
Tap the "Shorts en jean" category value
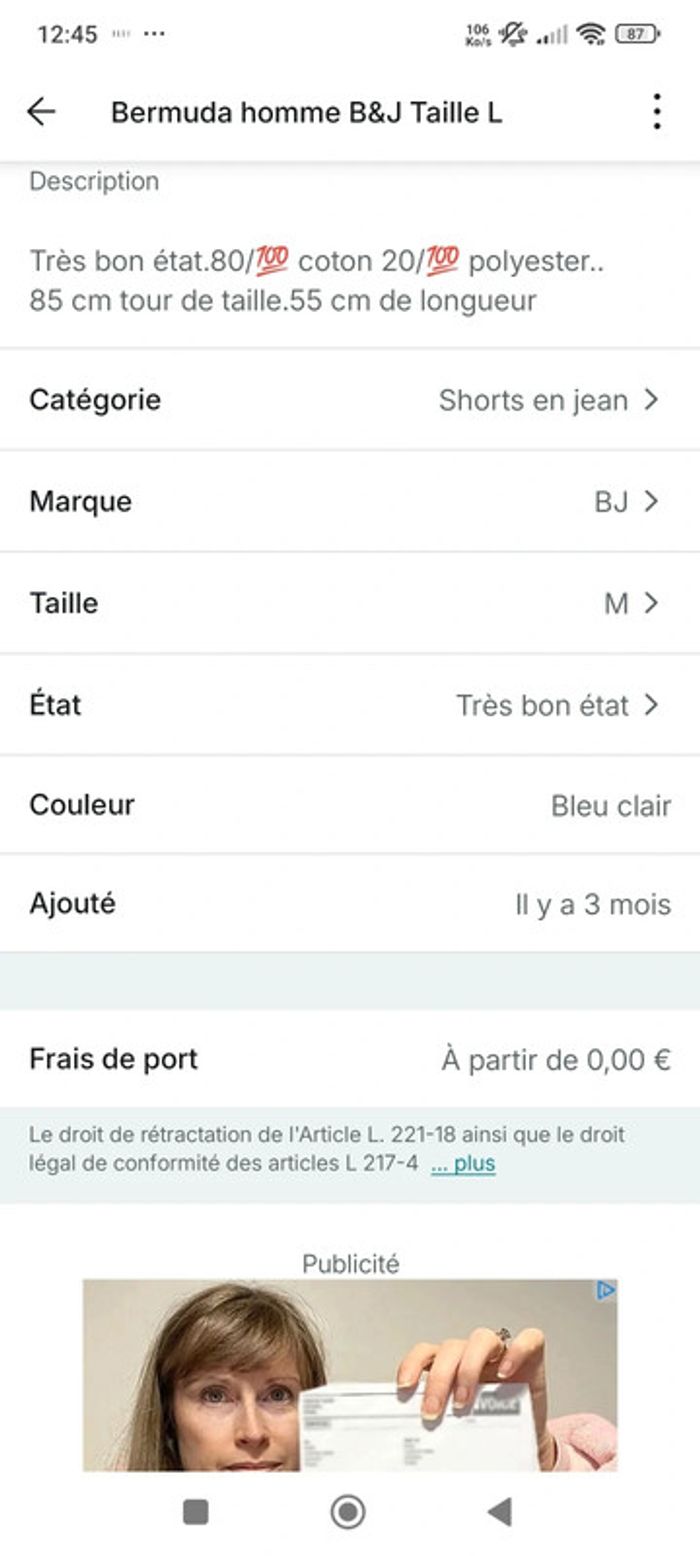pos(533,401)
